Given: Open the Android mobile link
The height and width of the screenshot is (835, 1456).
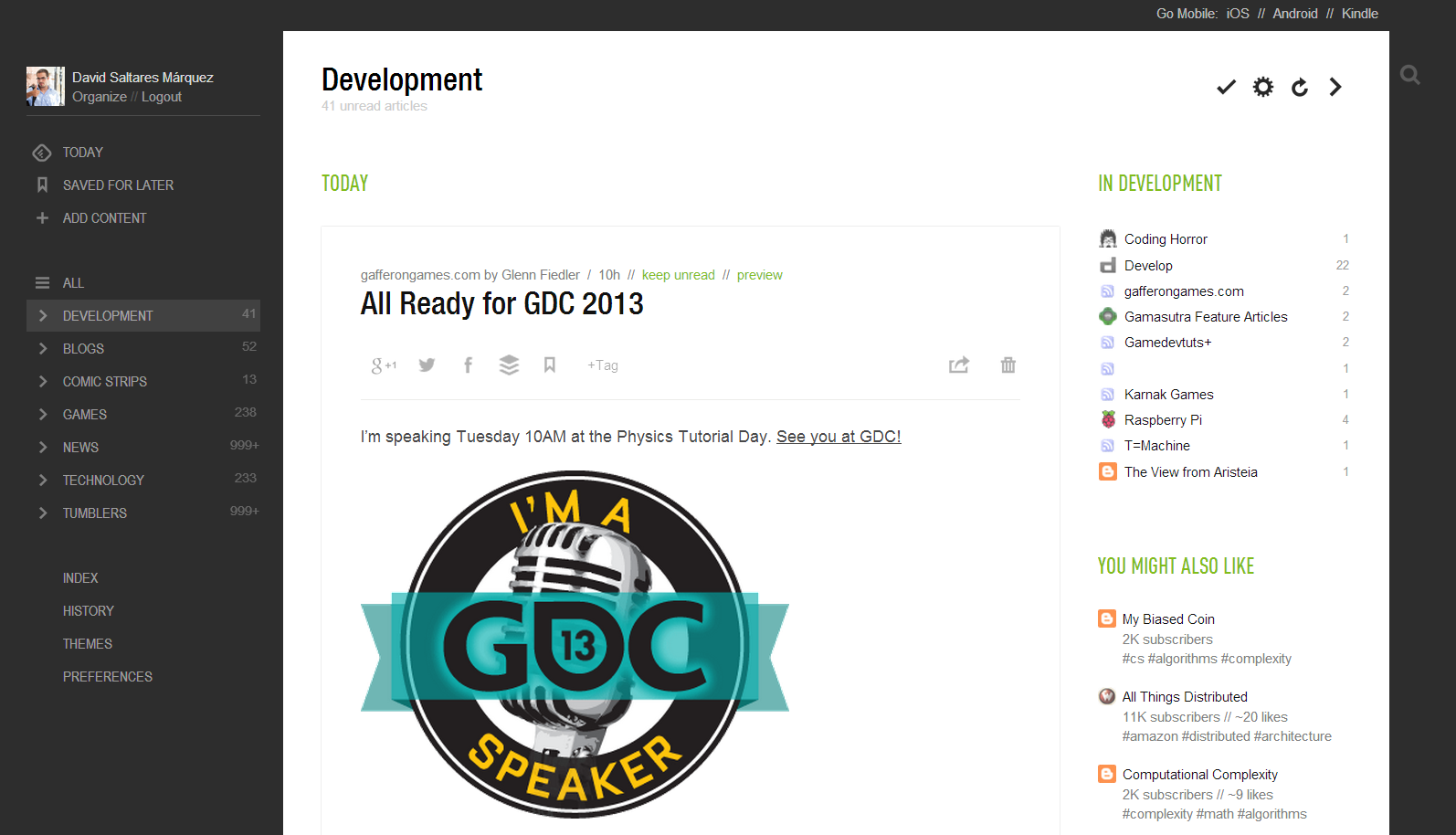Looking at the screenshot, I should pos(1295,14).
